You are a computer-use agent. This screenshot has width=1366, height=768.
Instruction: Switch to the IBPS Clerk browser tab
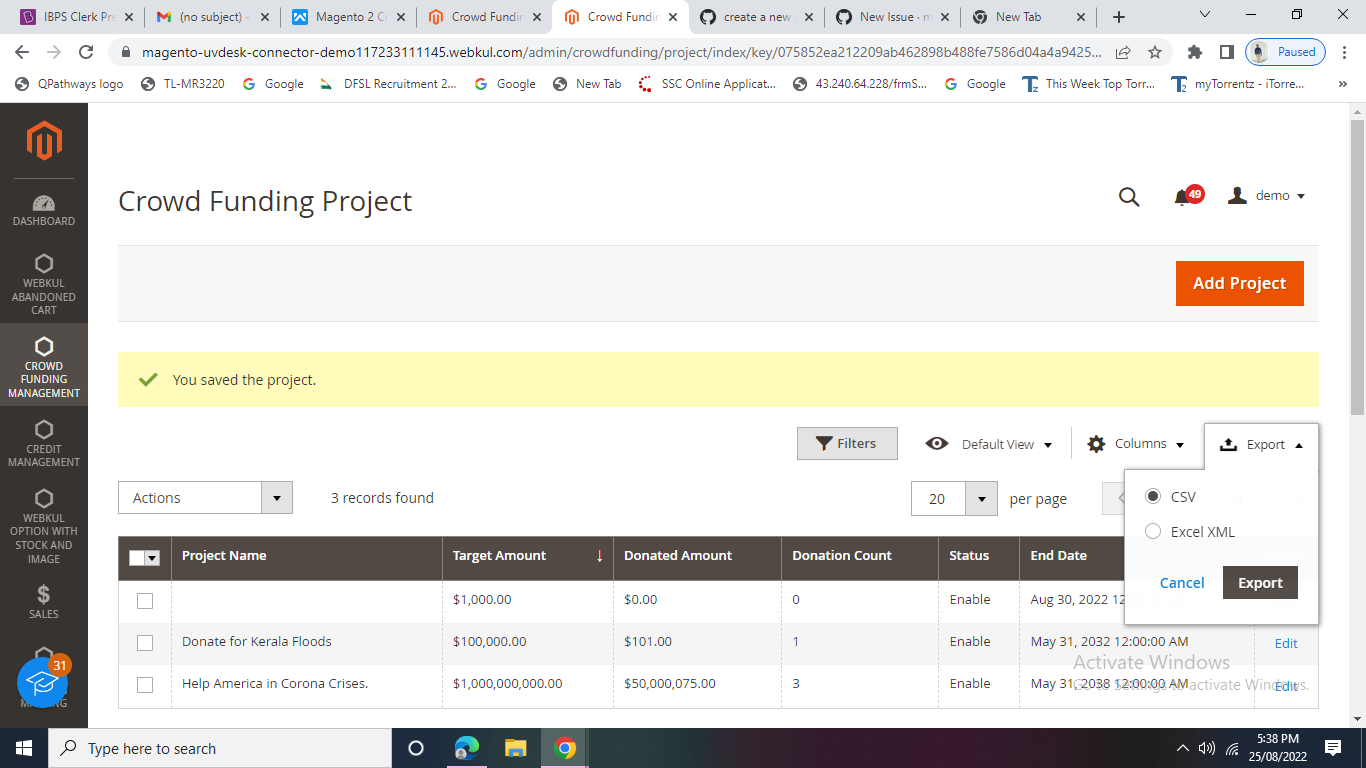click(76, 17)
